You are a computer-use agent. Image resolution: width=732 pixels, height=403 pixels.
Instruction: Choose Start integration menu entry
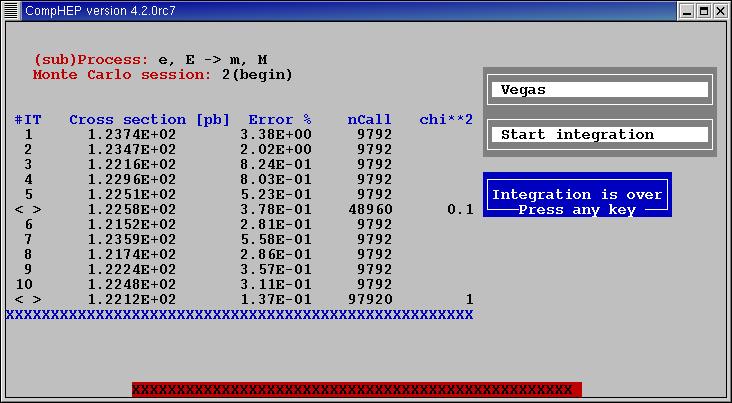[600, 134]
